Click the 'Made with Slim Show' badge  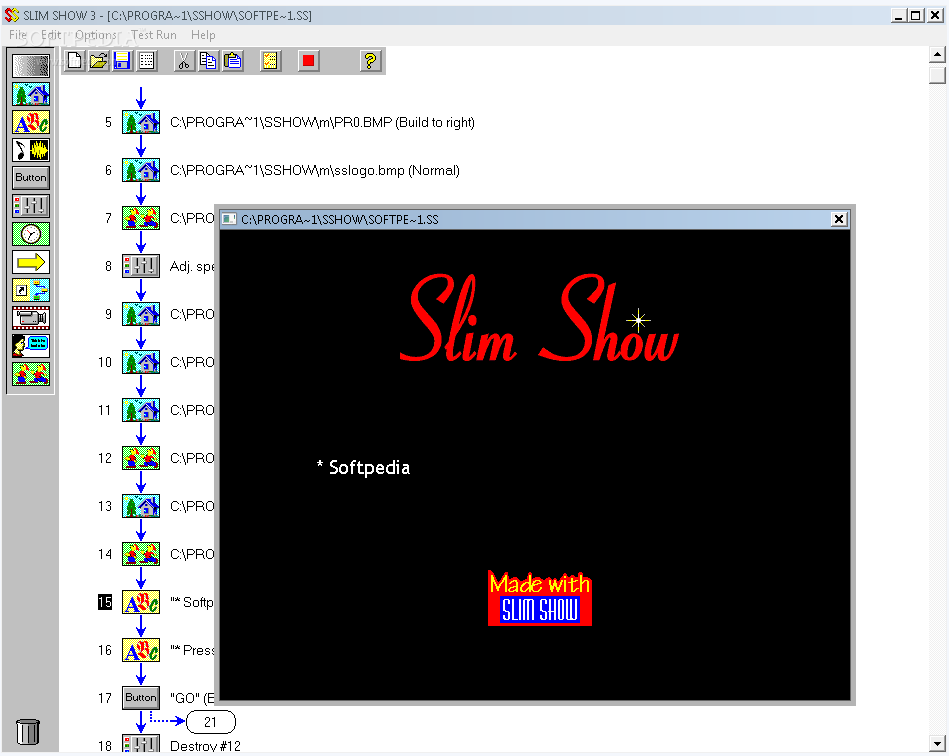pos(540,599)
